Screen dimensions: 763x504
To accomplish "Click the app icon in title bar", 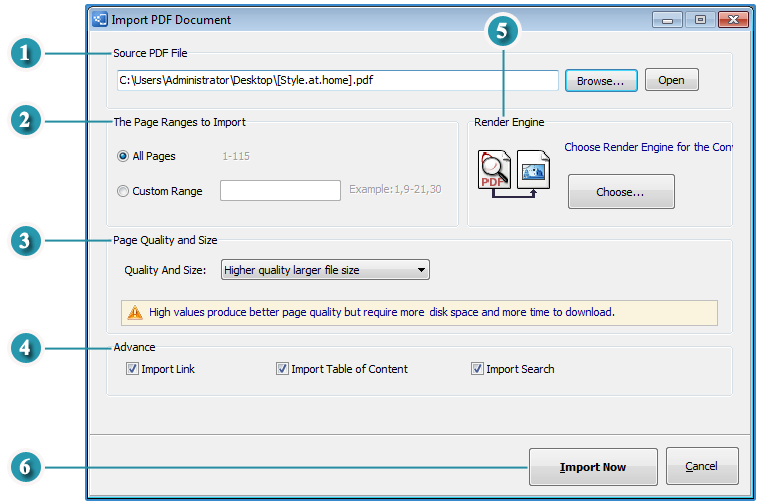I will tap(100, 19).
